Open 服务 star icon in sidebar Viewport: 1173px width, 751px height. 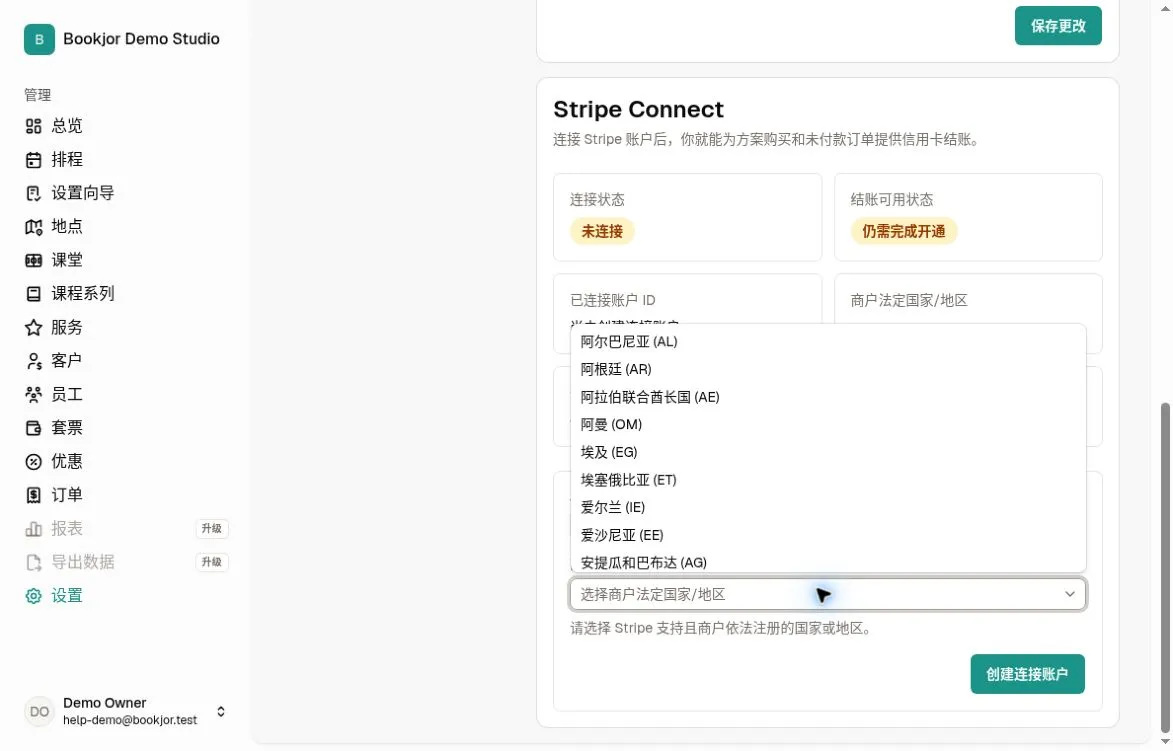[x=33, y=328]
